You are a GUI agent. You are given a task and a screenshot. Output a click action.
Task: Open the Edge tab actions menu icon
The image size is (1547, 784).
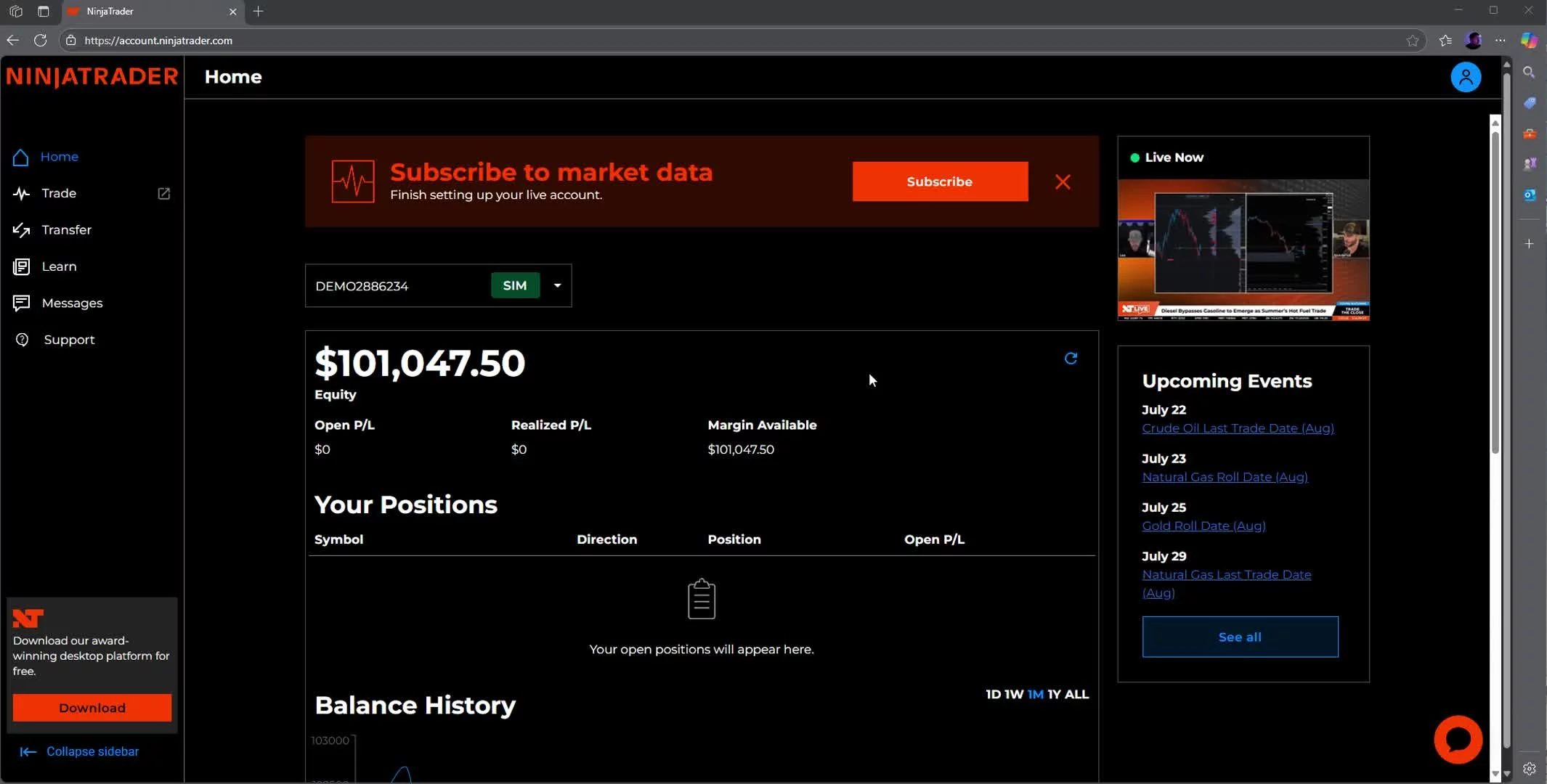point(44,12)
